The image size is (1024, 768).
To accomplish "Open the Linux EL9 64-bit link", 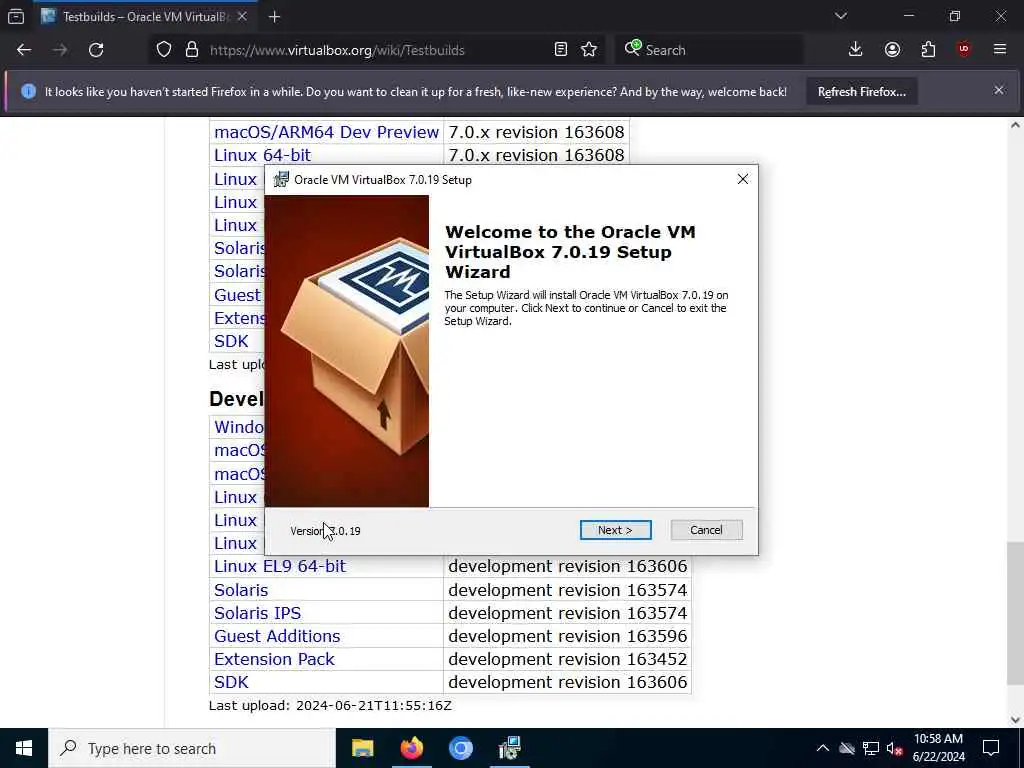I will 280,566.
